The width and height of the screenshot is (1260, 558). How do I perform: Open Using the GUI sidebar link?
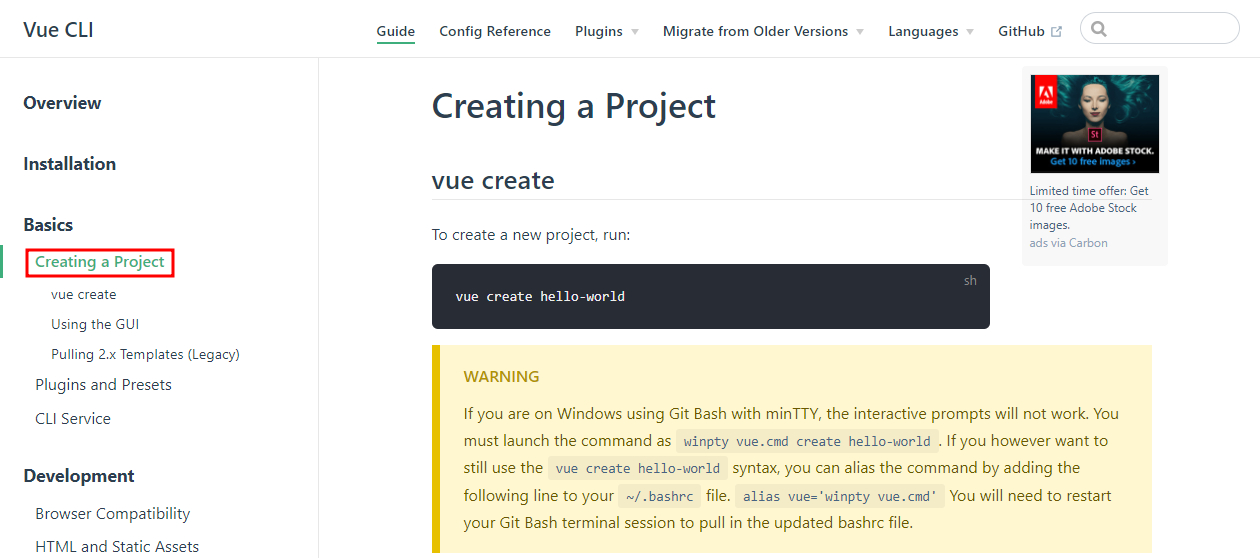click(95, 325)
